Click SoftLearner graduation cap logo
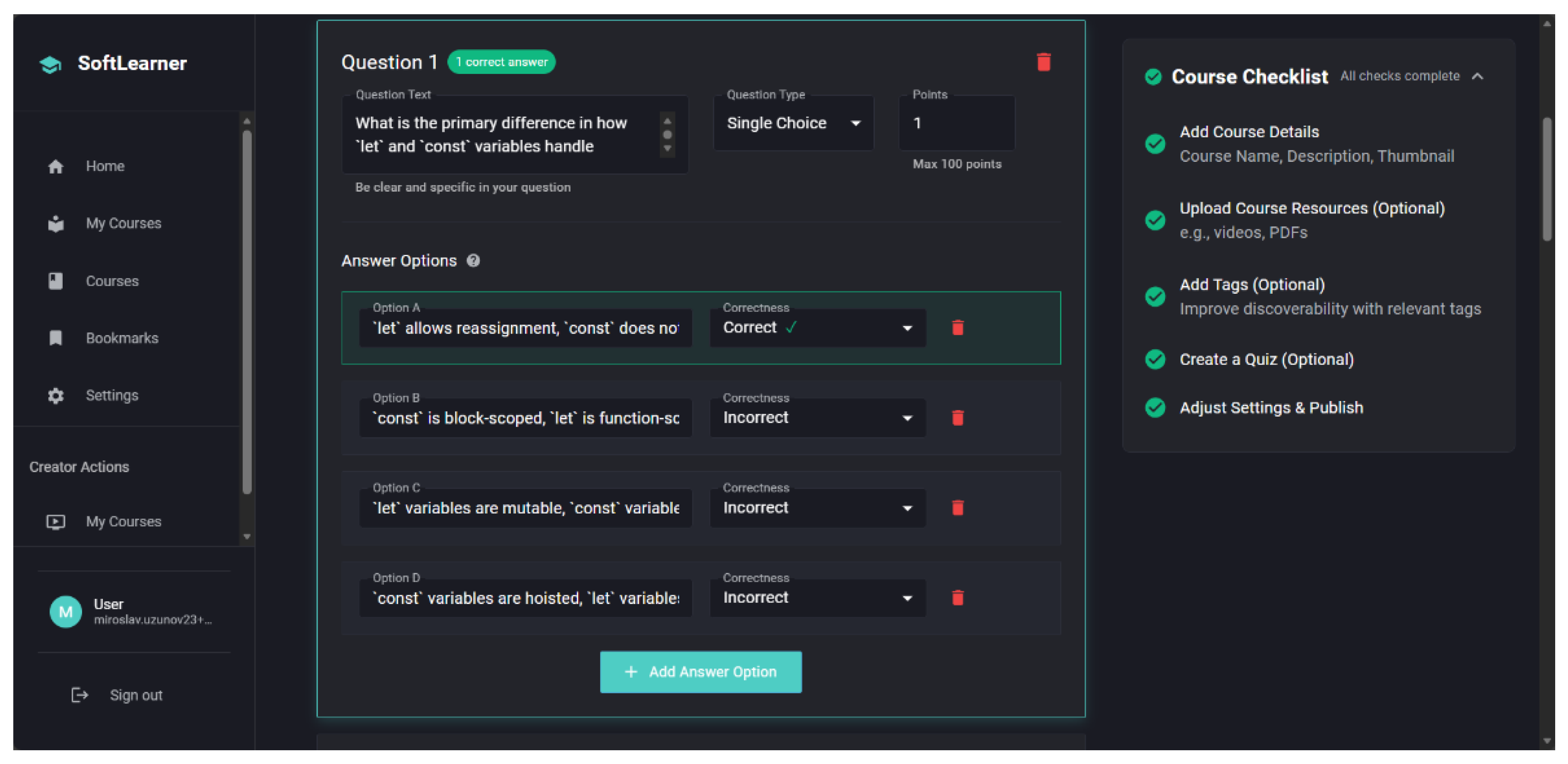This screenshot has height=764, width=1568. pyautogui.click(x=50, y=64)
